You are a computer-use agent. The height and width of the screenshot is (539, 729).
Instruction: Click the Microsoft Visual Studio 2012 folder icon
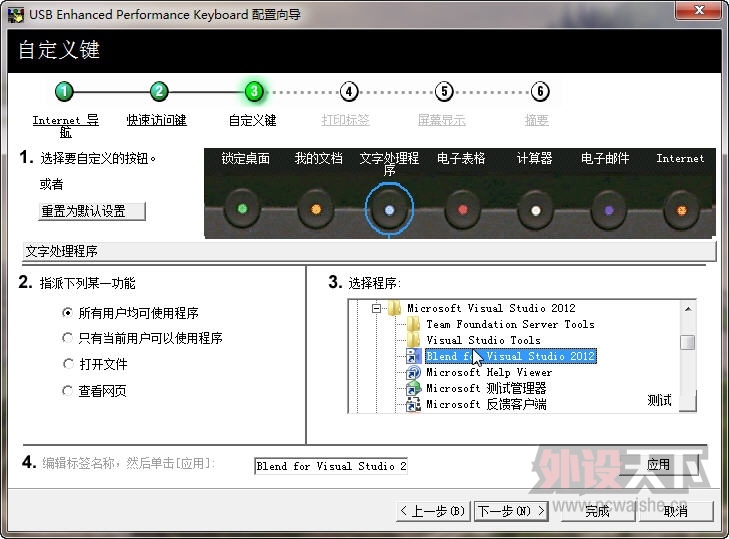[x=394, y=308]
